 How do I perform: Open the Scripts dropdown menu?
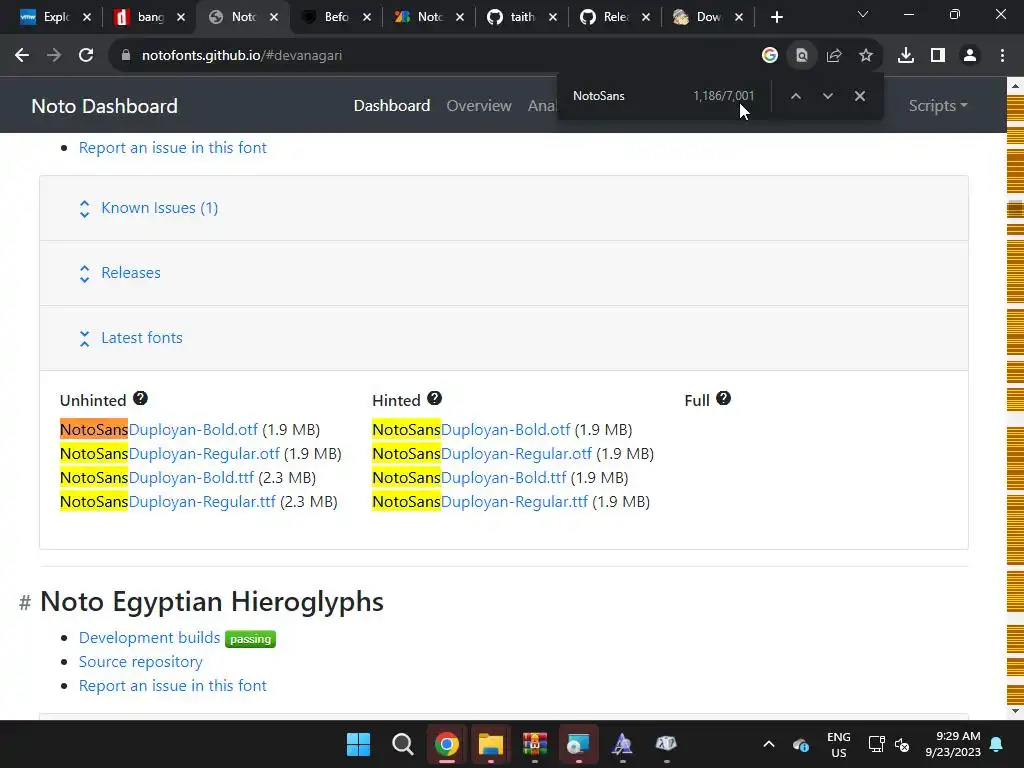pyautogui.click(x=938, y=105)
